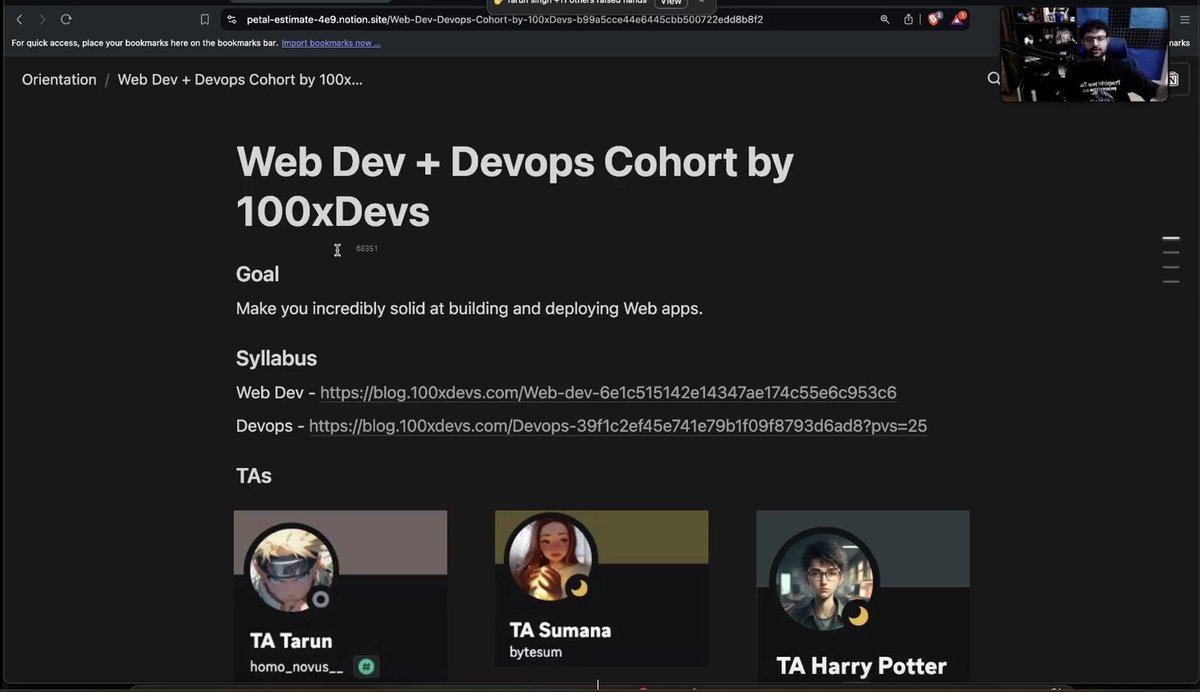Bookmark this page in the address bar
1200x692 pixels.
tap(205, 19)
